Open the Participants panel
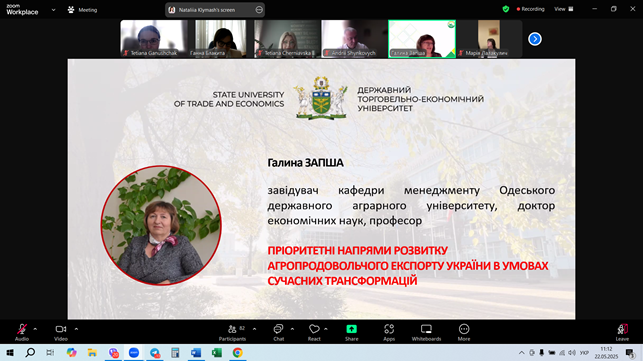This screenshot has width=643, height=361. click(233, 332)
